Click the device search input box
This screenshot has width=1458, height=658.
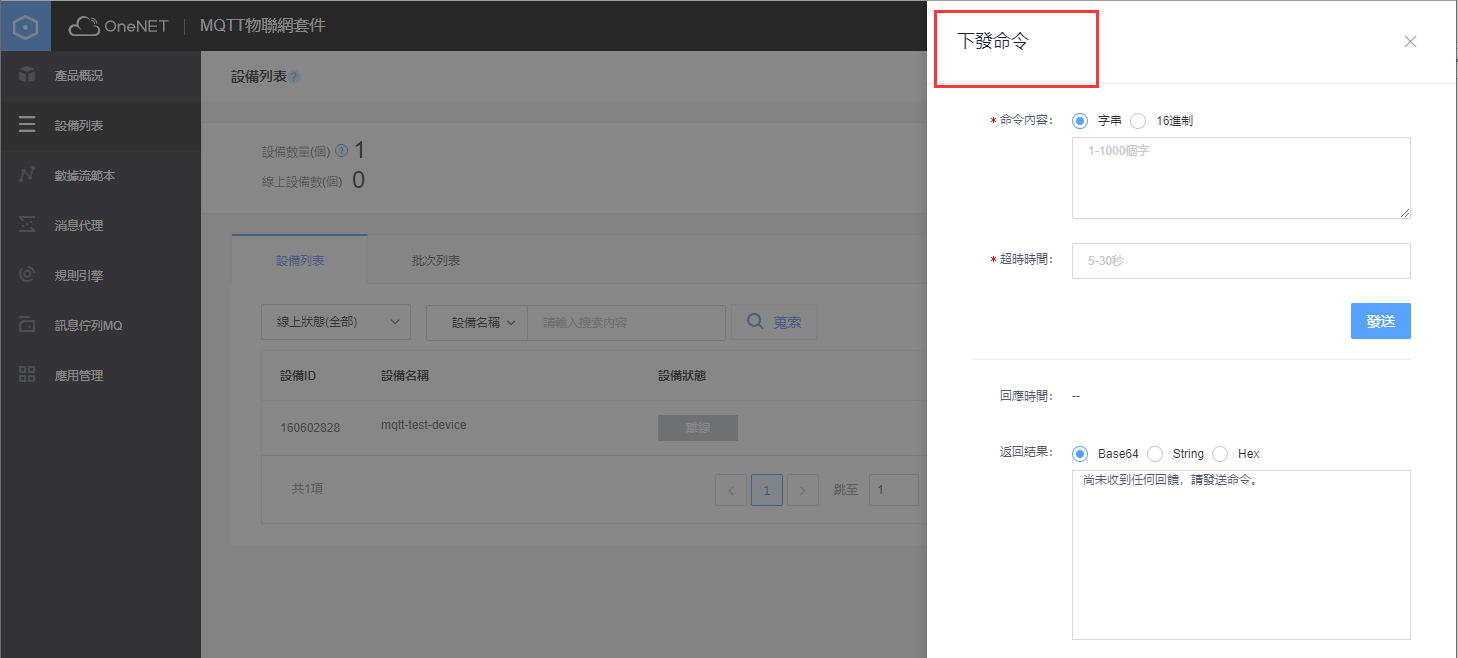click(626, 322)
